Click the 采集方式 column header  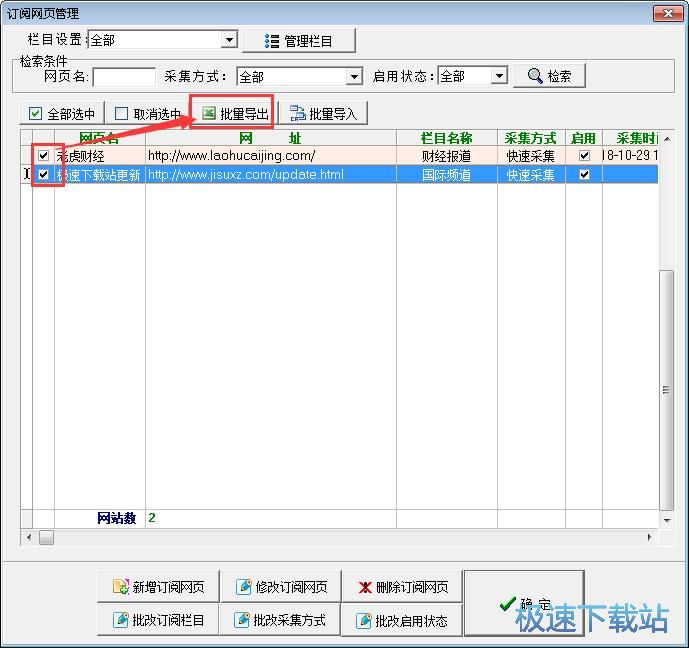pyautogui.click(x=531, y=138)
